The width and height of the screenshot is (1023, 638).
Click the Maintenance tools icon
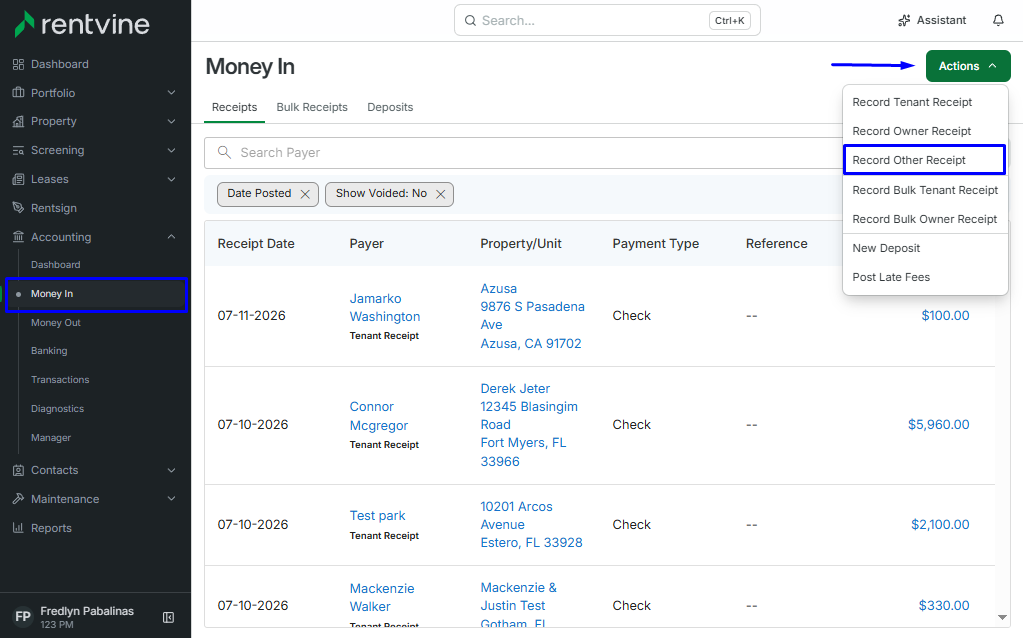[18, 498]
